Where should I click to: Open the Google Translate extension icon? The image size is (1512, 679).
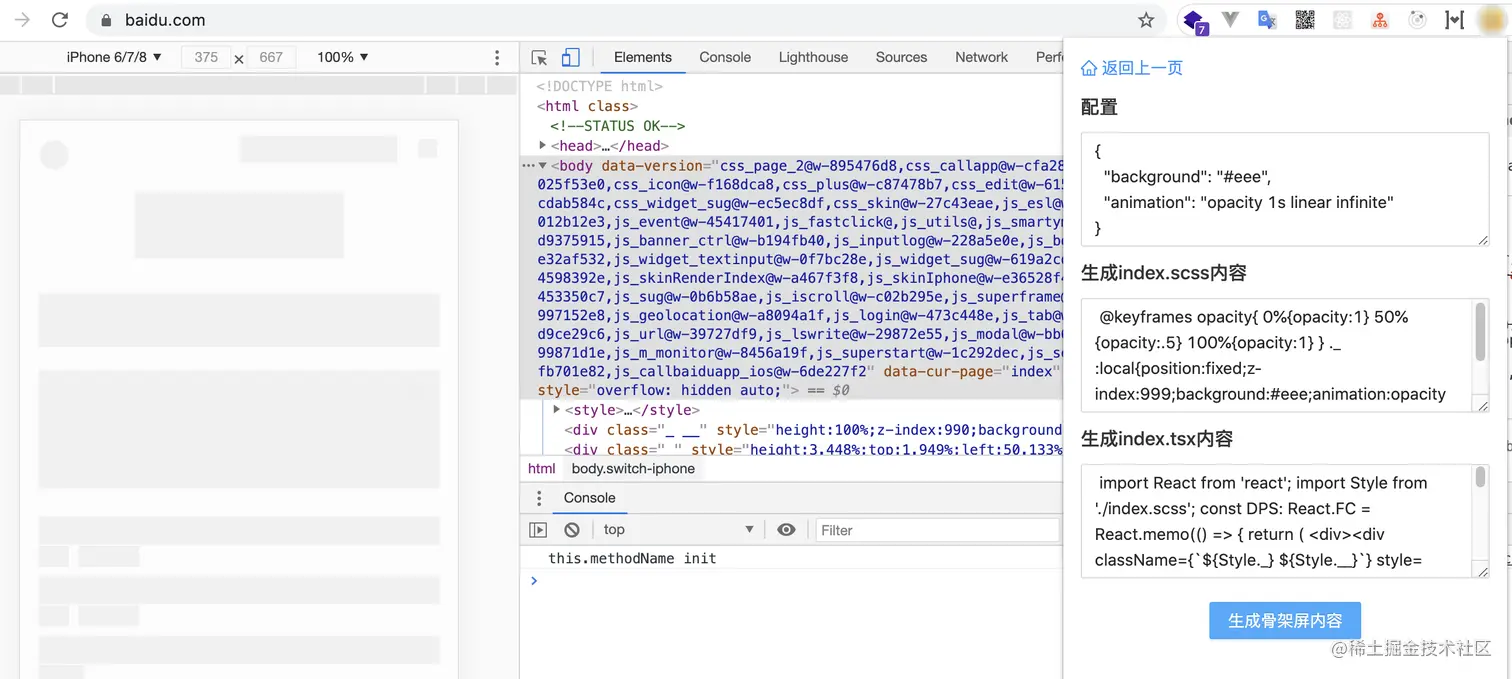(1267, 19)
